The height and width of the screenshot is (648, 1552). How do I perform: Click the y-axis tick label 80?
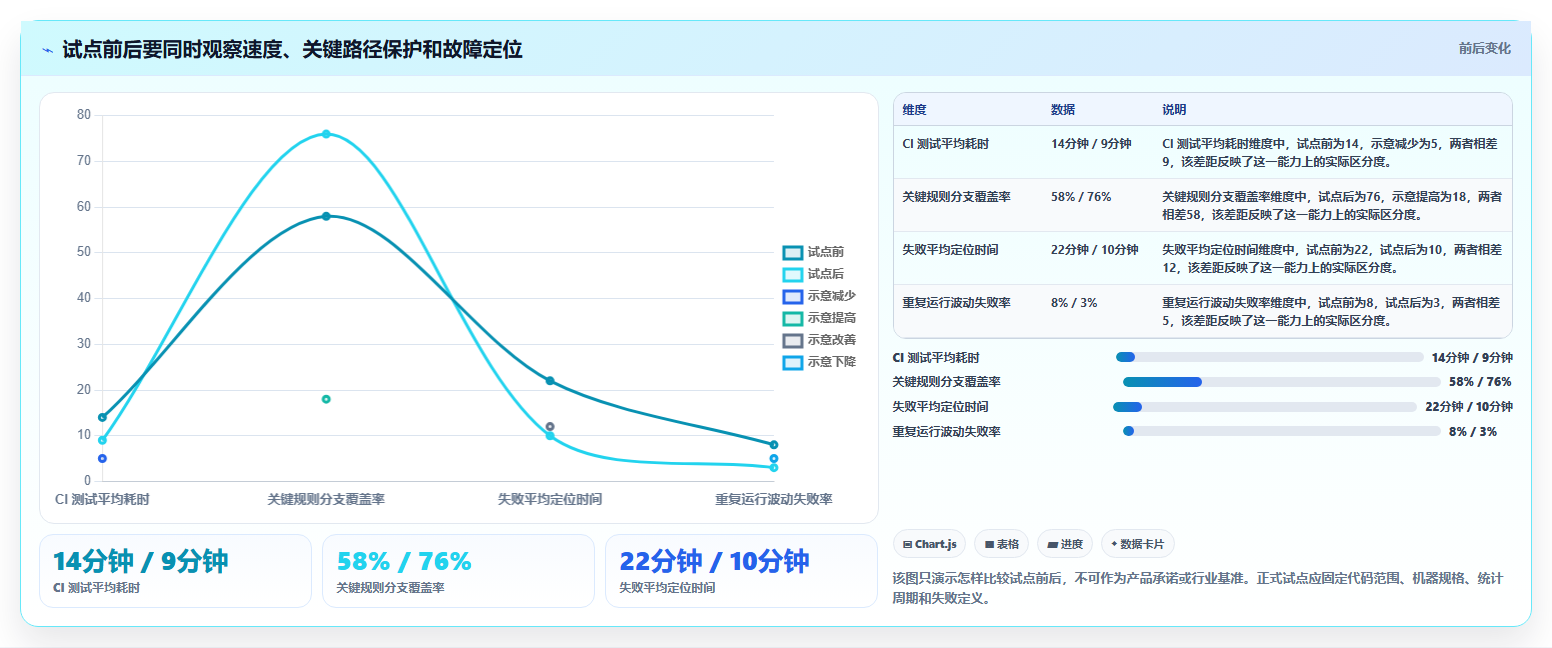(83, 115)
